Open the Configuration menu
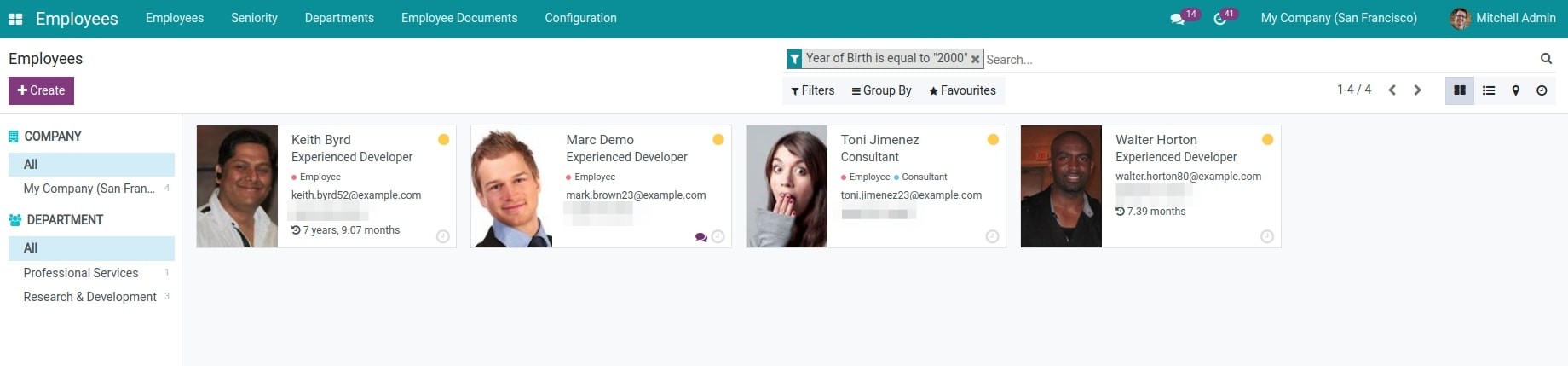The image size is (1568, 366). (580, 18)
